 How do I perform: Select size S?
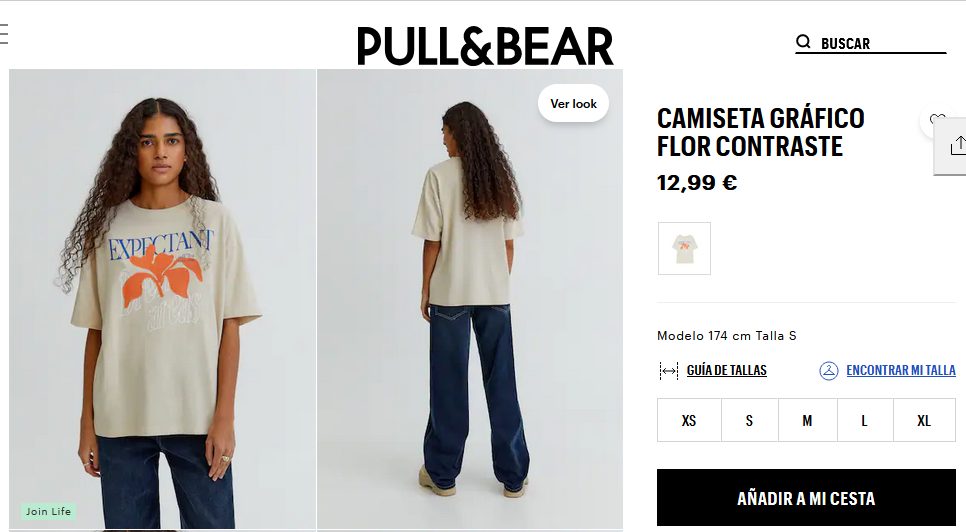[750, 420]
